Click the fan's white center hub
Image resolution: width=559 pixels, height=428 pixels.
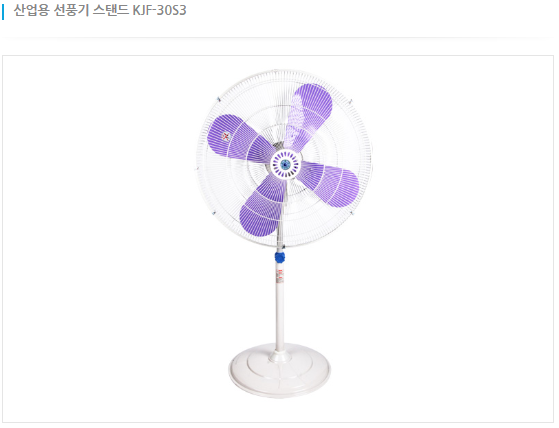[285, 164]
